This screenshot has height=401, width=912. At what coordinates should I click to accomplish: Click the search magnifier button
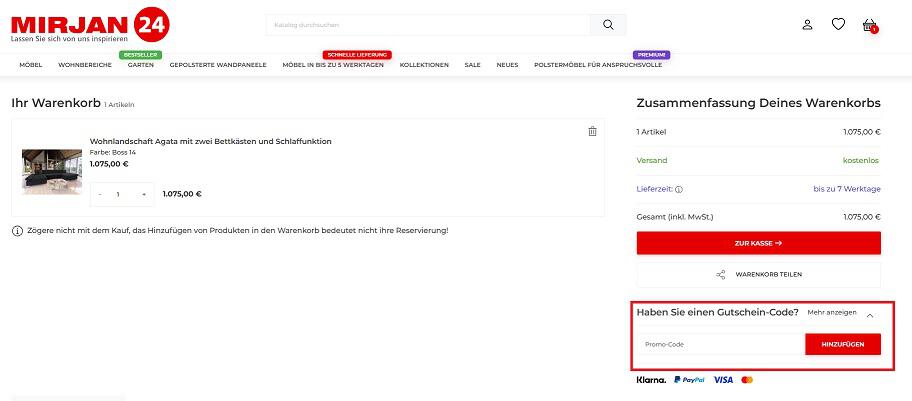tap(608, 25)
